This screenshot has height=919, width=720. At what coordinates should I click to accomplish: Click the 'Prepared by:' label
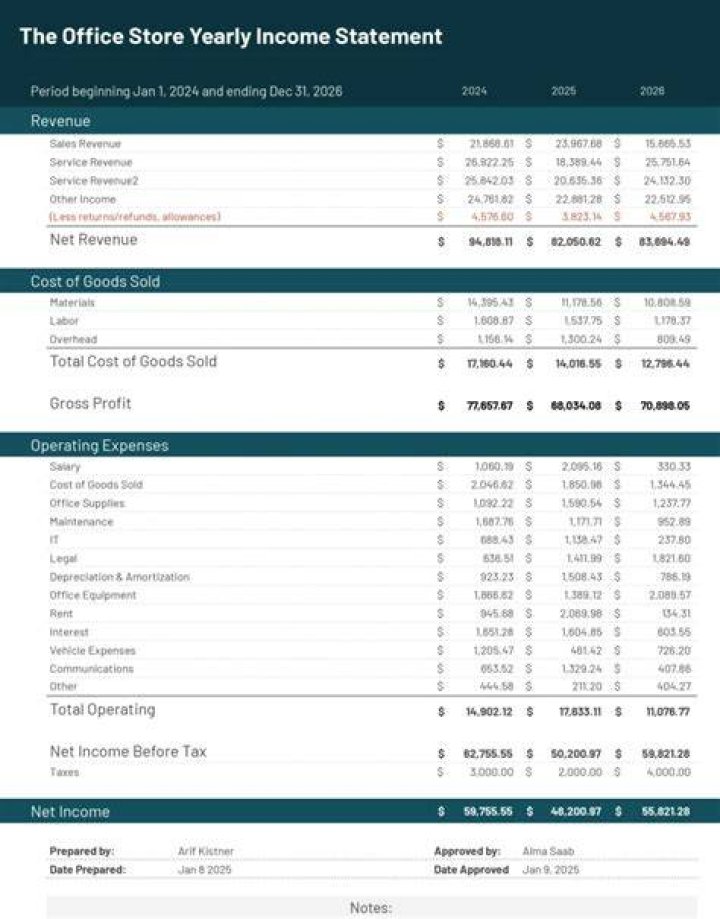click(x=81, y=851)
